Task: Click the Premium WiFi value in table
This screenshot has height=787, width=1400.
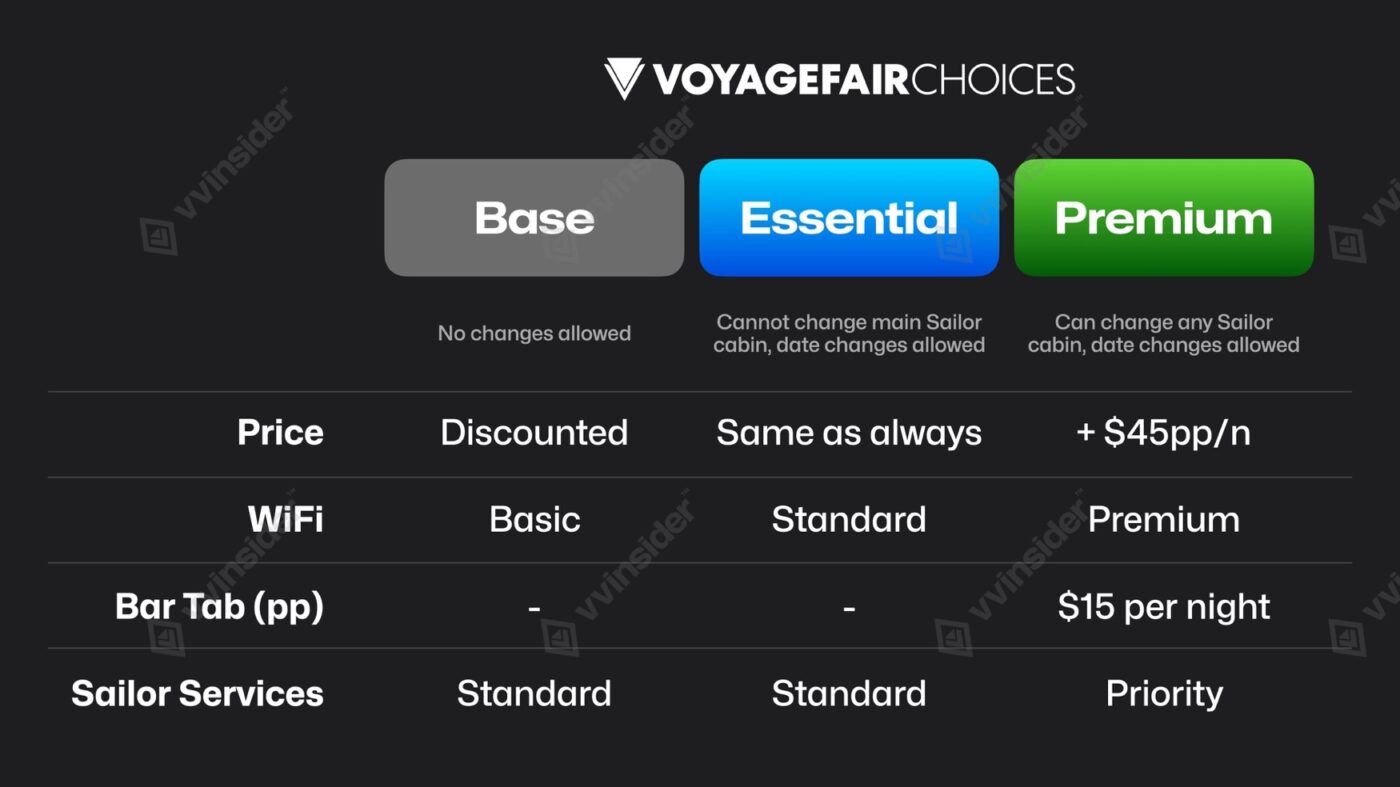Action: point(1163,520)
